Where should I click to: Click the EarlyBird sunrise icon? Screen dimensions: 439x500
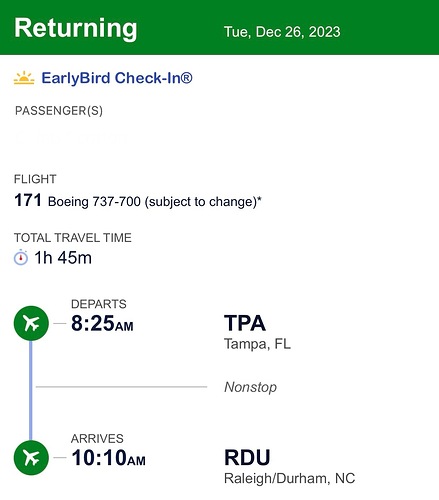pyautogui.click(x=24, y=78)
